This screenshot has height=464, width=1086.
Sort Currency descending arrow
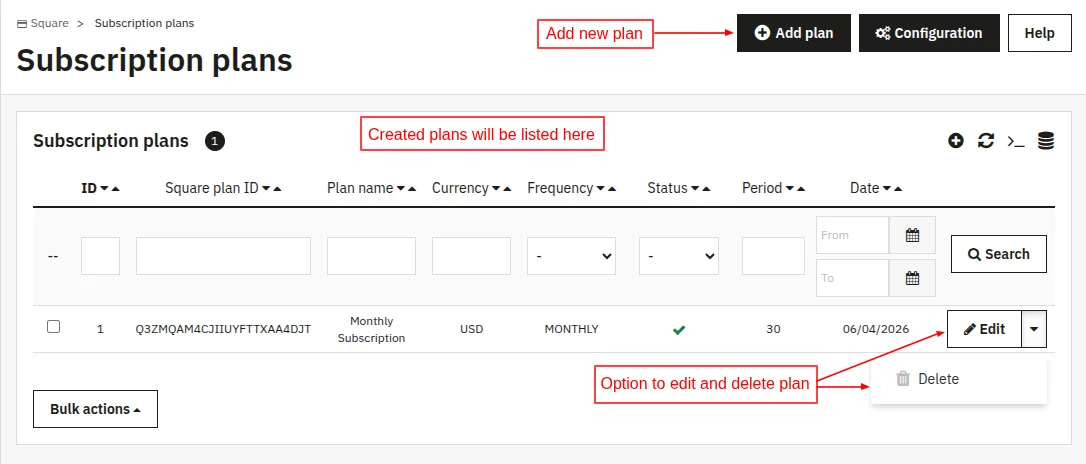pyautogui.click(x=497, y=188)
